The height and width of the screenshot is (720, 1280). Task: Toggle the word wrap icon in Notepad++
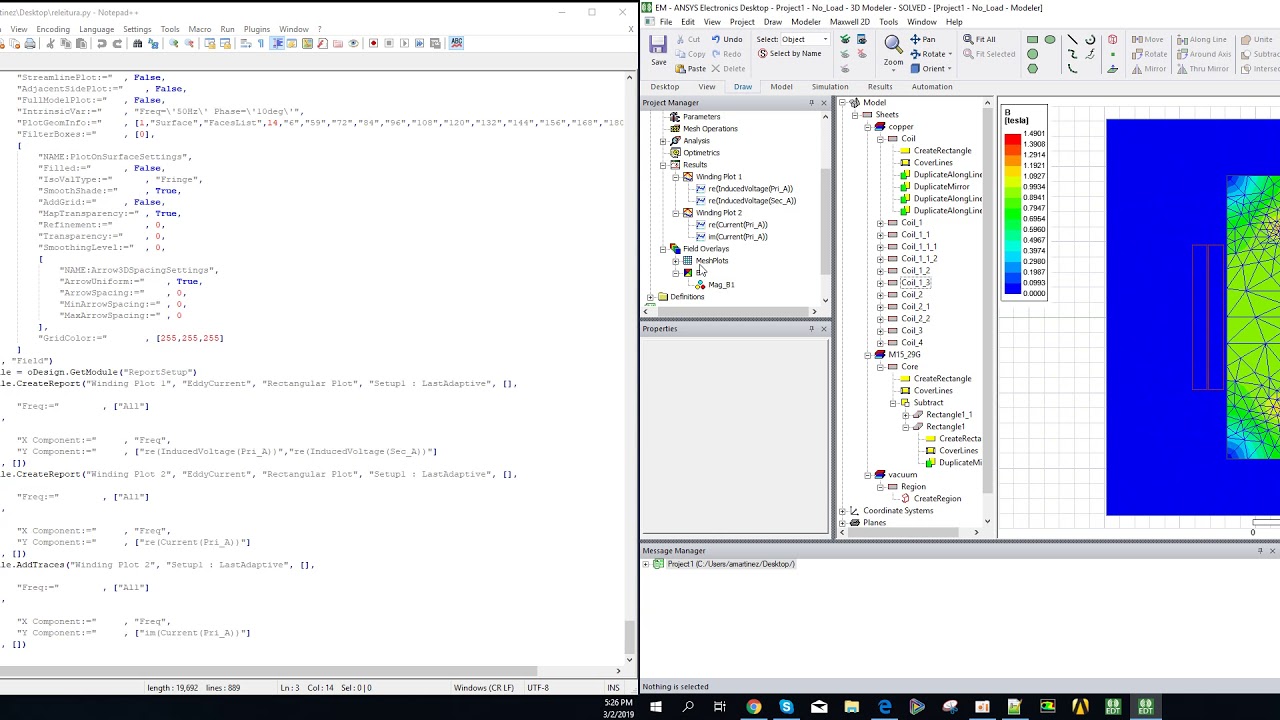244,43
